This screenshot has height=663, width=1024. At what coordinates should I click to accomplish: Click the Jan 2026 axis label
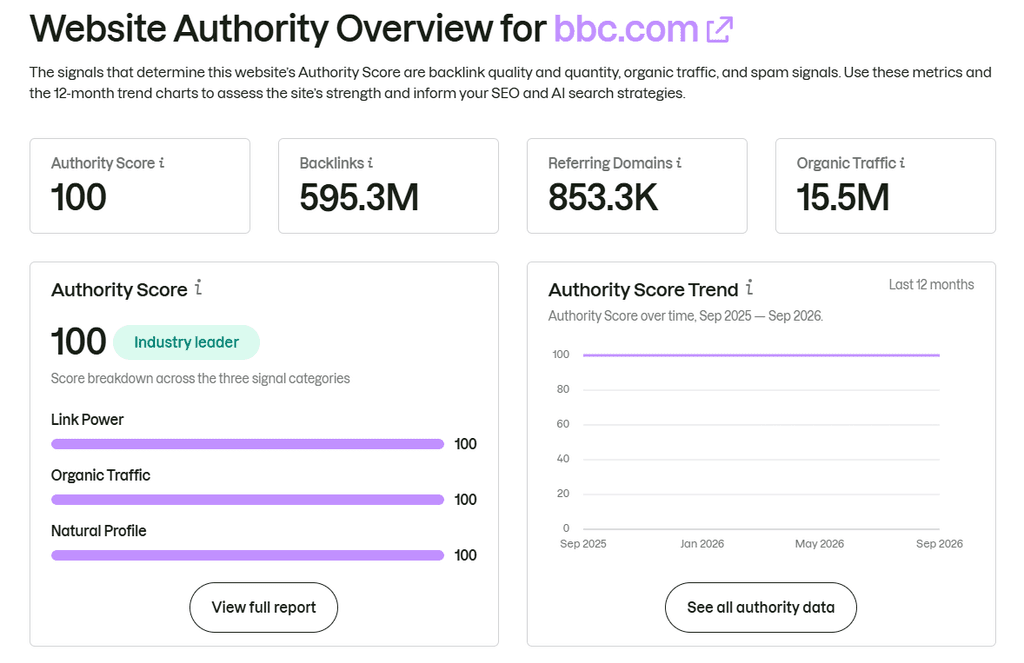coord(702,543)
